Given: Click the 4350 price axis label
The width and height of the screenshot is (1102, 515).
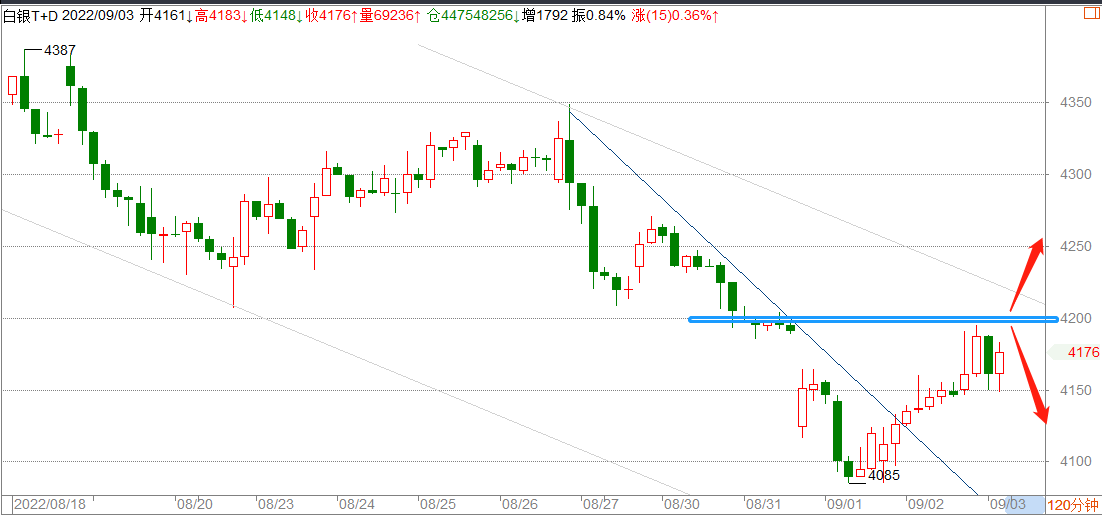Looking at the screenshot, I should click(x=1075, y=103).
